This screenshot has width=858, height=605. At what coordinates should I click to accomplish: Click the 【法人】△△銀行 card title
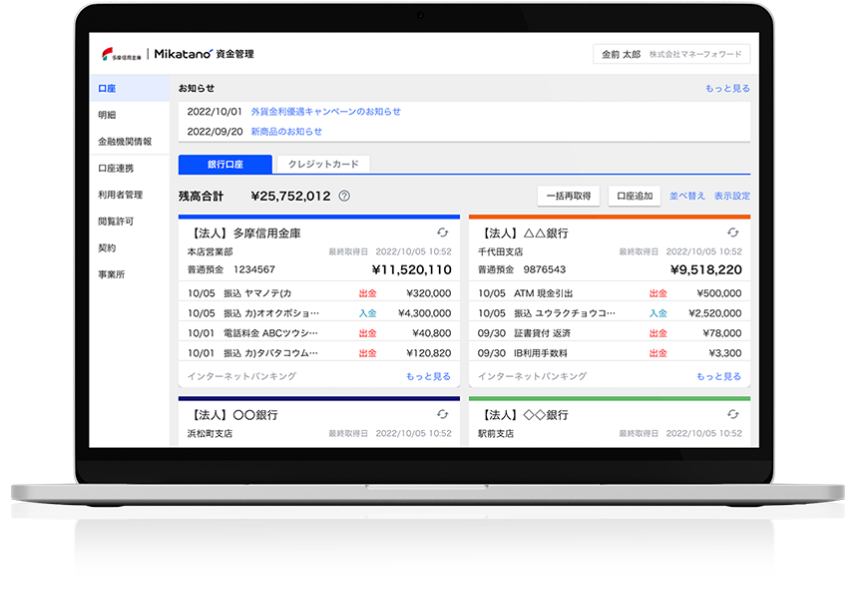point(523,234)
